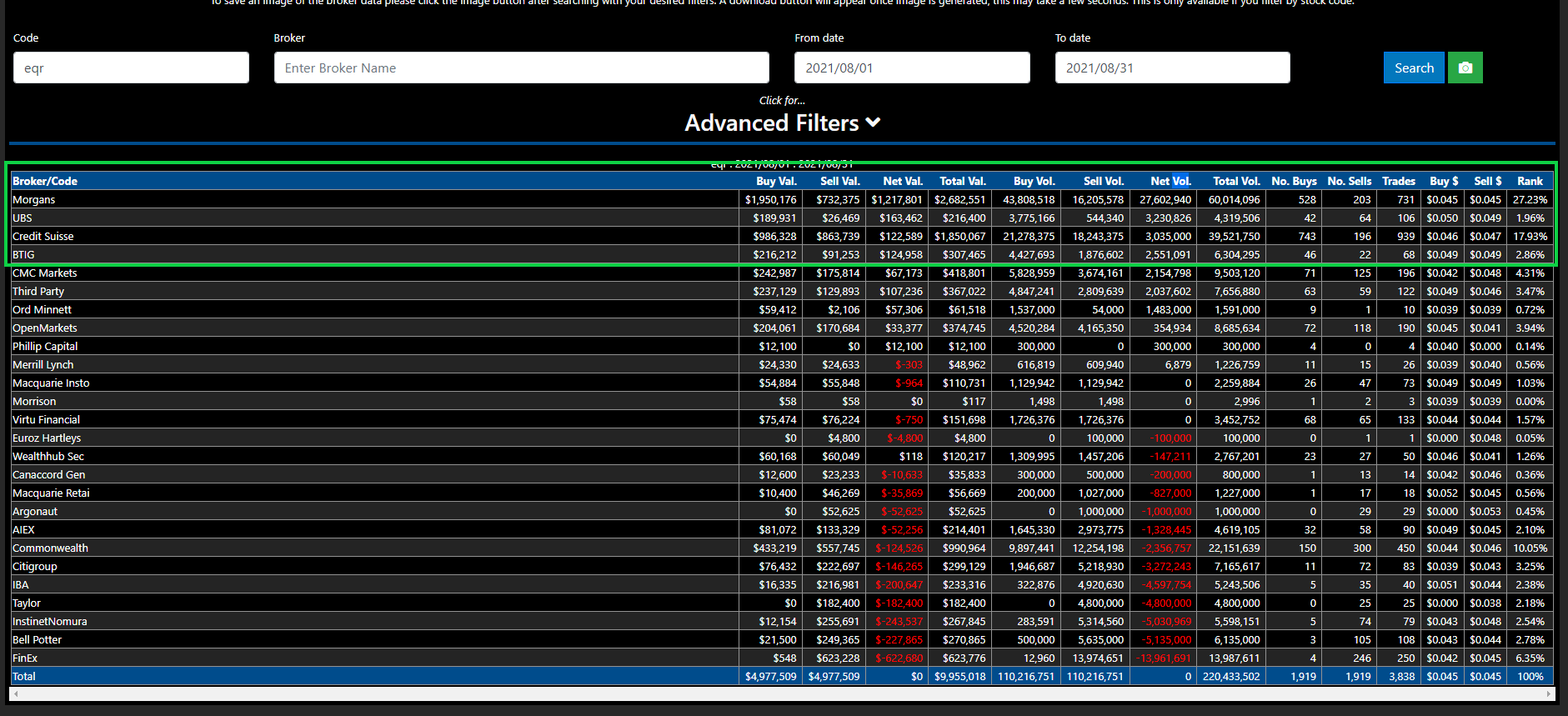Select the Taylor broker name
This screenshot has height=716, width=1568.
(27, 603)
